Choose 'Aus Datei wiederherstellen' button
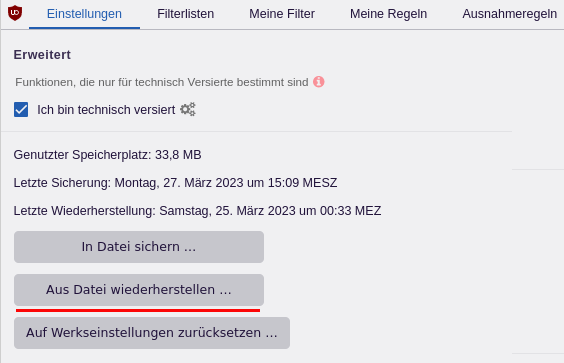This screenshot has width=564, height=363. 139,290
